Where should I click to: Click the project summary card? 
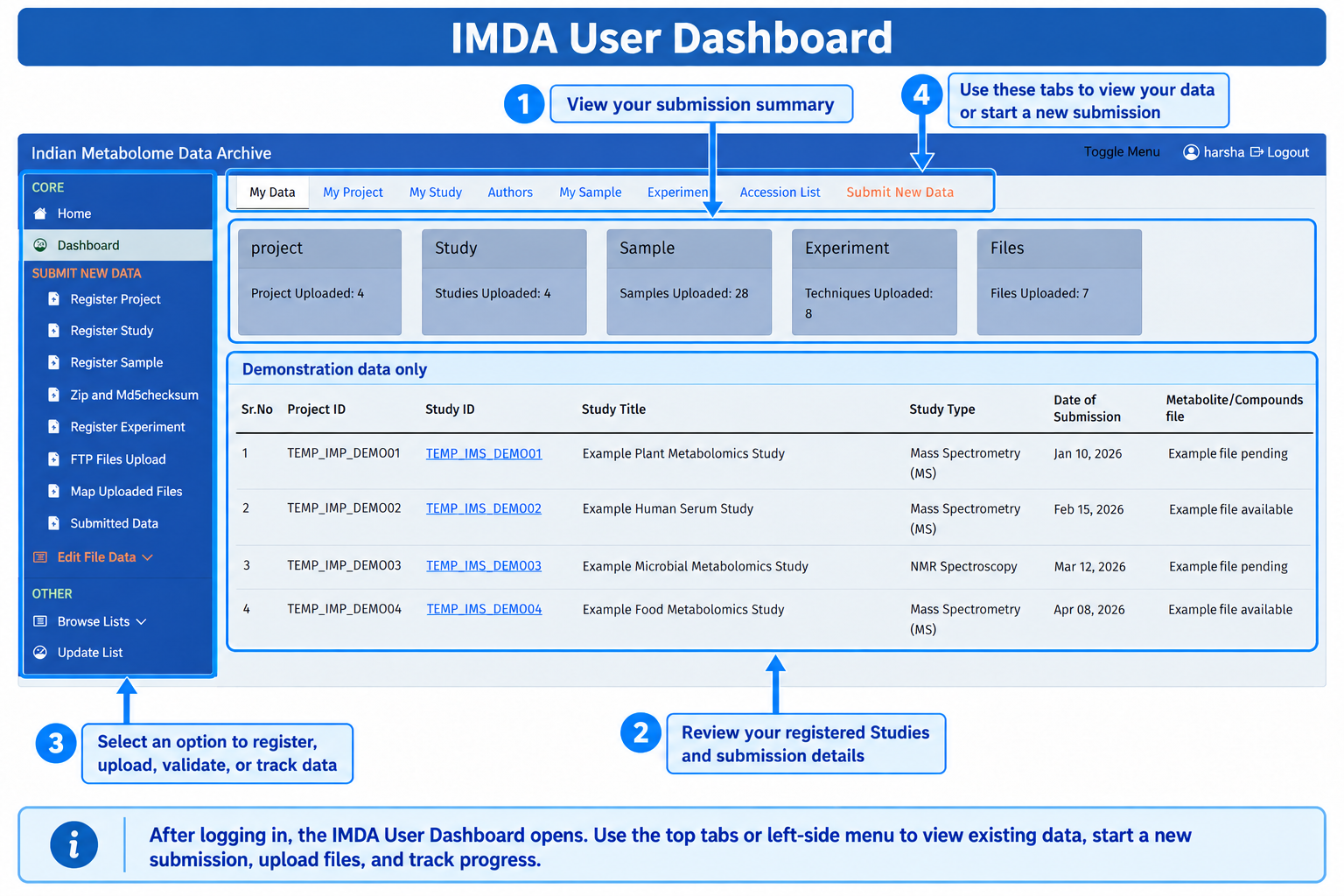pyautogui.click(x=319, y=283)
